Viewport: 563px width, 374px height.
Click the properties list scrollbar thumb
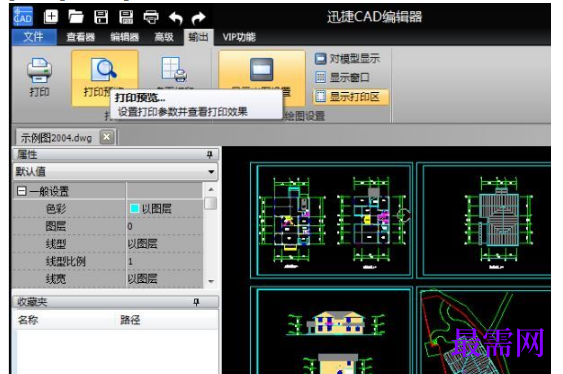click(211, 204)
